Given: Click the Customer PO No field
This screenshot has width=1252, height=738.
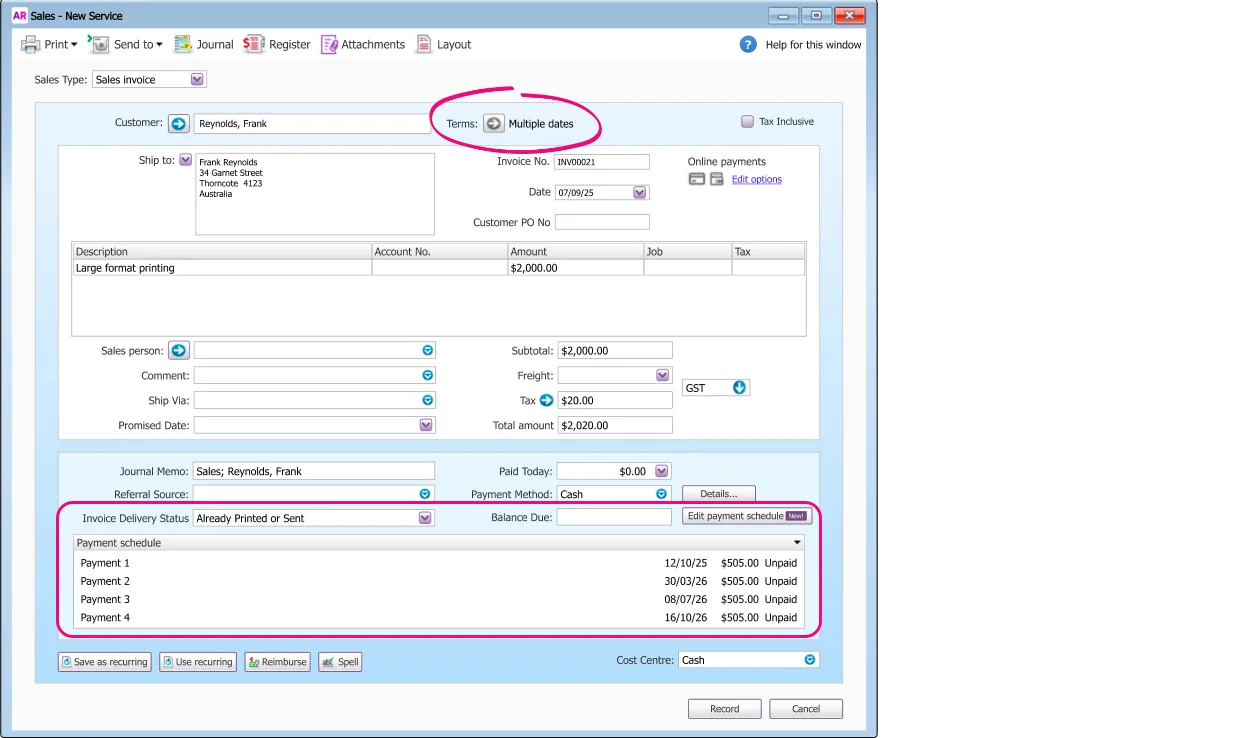Looking at the screenshot, I should (x=602, y=222).
